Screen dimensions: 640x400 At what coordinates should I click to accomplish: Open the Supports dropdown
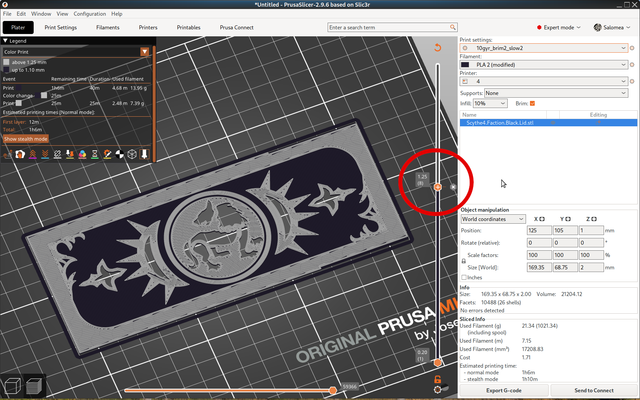click(556, 93)
